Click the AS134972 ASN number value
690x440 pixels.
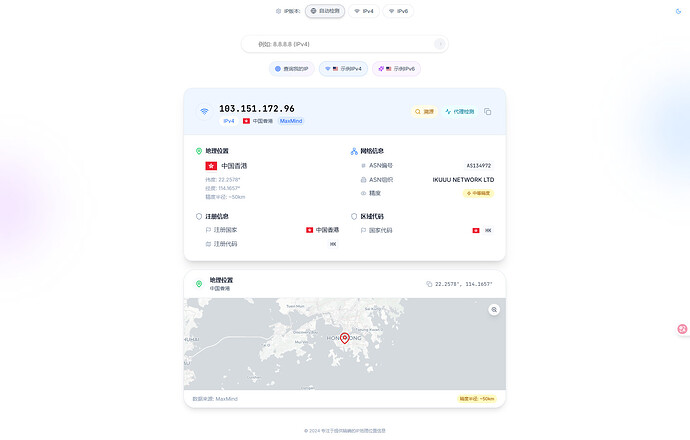(479, 166)
